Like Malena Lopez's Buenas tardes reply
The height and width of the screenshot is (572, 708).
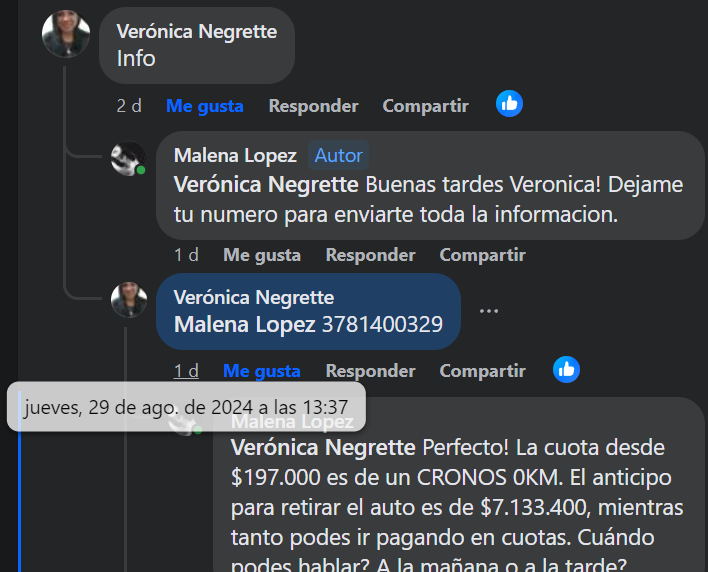[x=262, y=255]
